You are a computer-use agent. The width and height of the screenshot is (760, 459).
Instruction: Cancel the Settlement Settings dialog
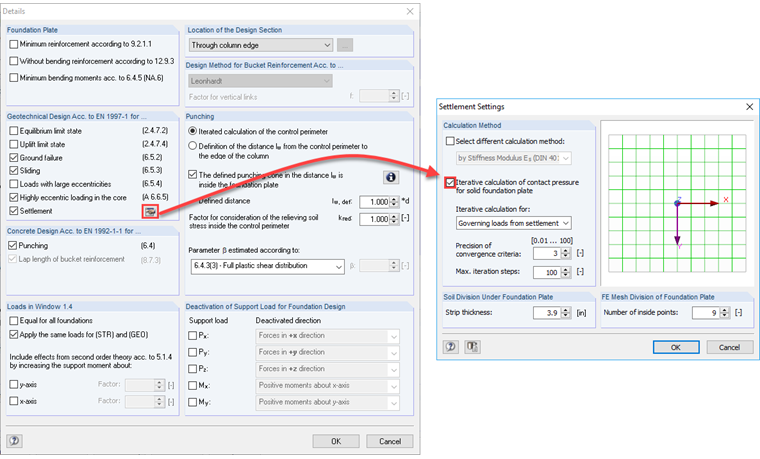(729, 347)
